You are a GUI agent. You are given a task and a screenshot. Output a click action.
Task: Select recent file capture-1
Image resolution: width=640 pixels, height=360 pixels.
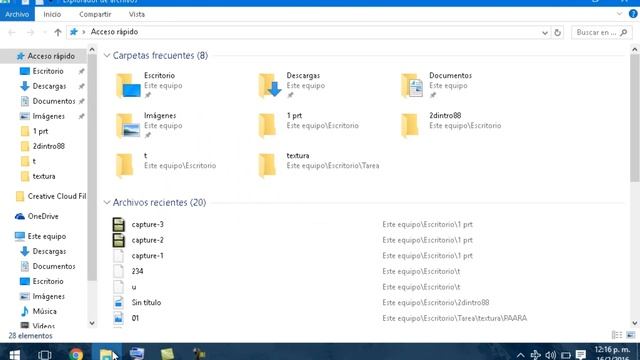[x=148, y=256]
